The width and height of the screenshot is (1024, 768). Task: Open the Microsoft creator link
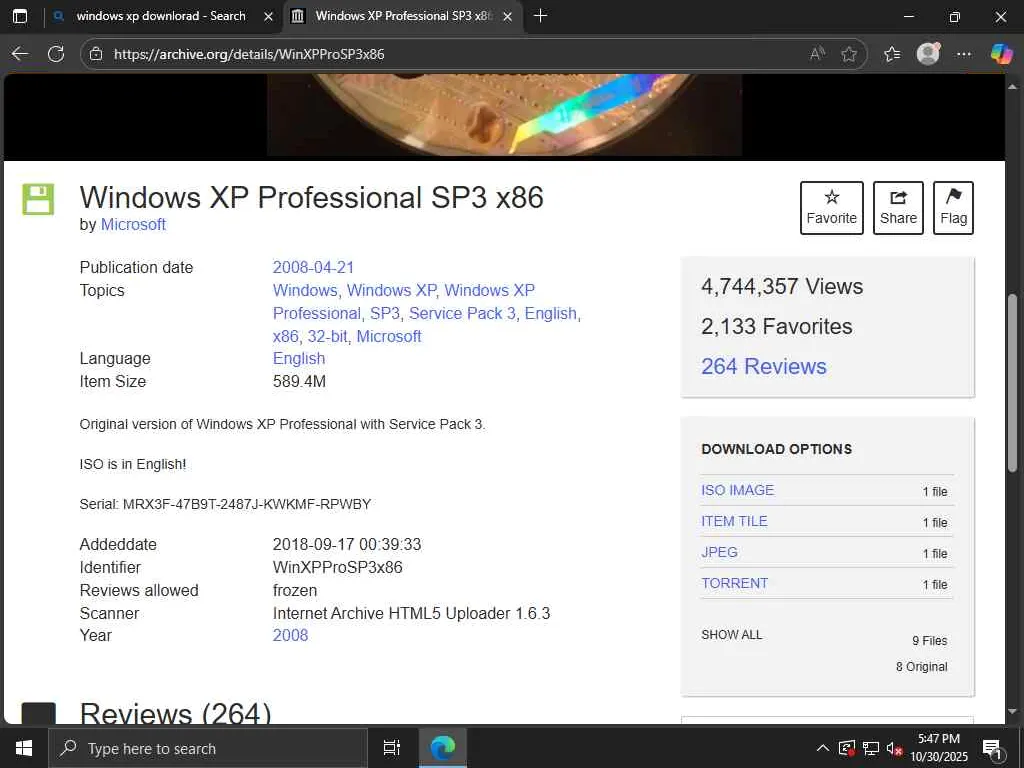click(x=133, y=225)
